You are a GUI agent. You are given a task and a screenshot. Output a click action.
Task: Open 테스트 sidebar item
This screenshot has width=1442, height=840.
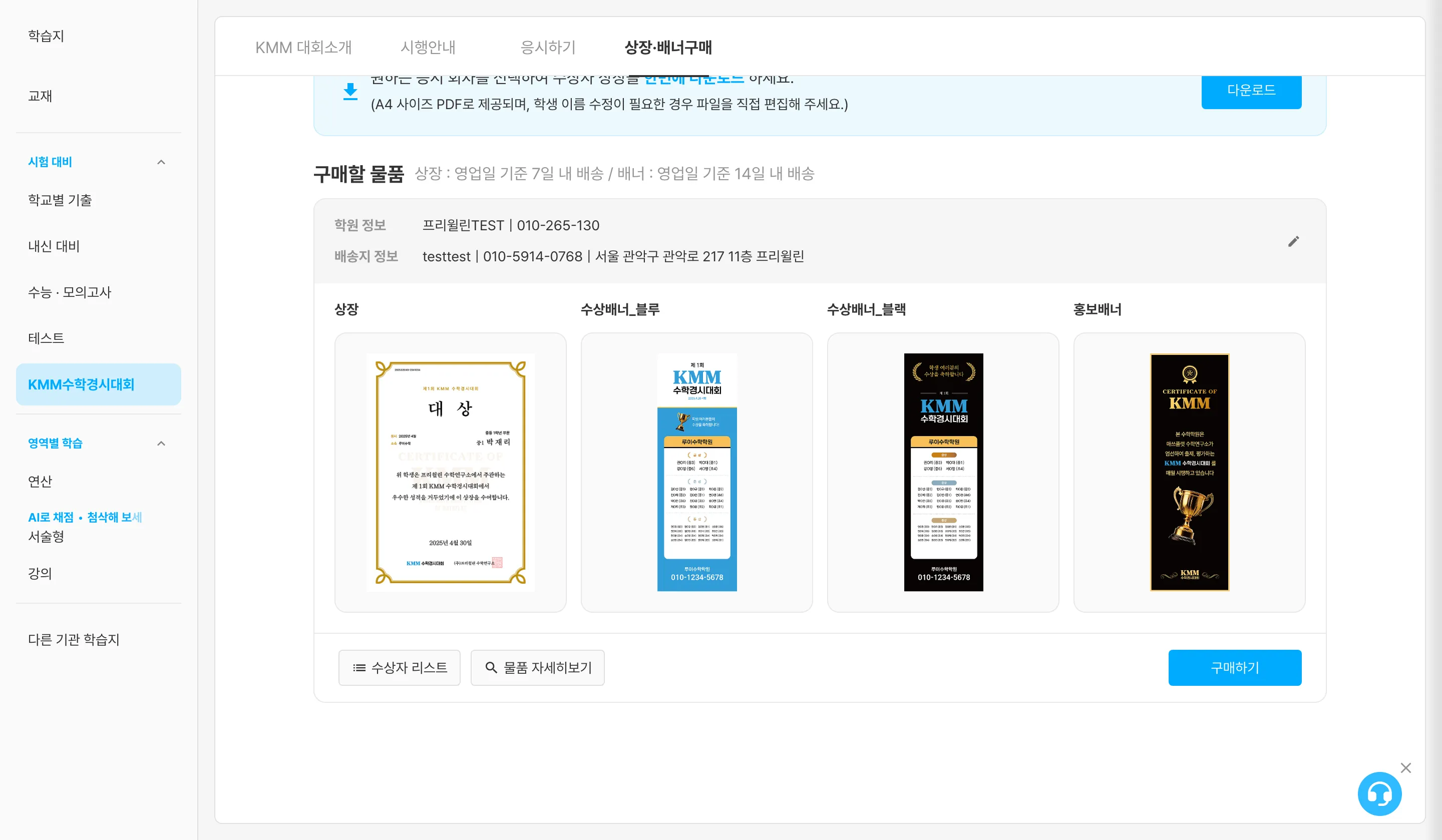47,338
